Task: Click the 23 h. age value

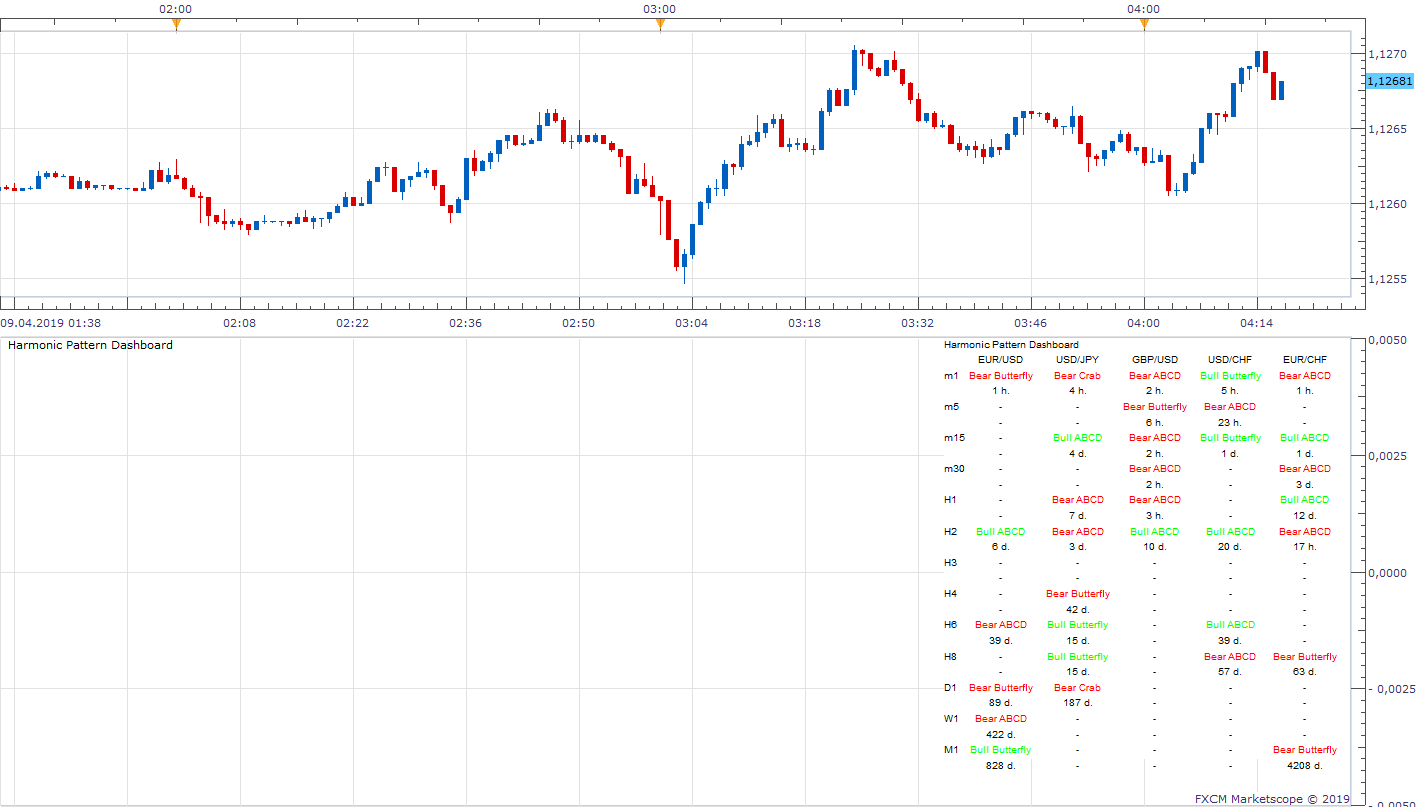Action: [x=1230, y=422]
